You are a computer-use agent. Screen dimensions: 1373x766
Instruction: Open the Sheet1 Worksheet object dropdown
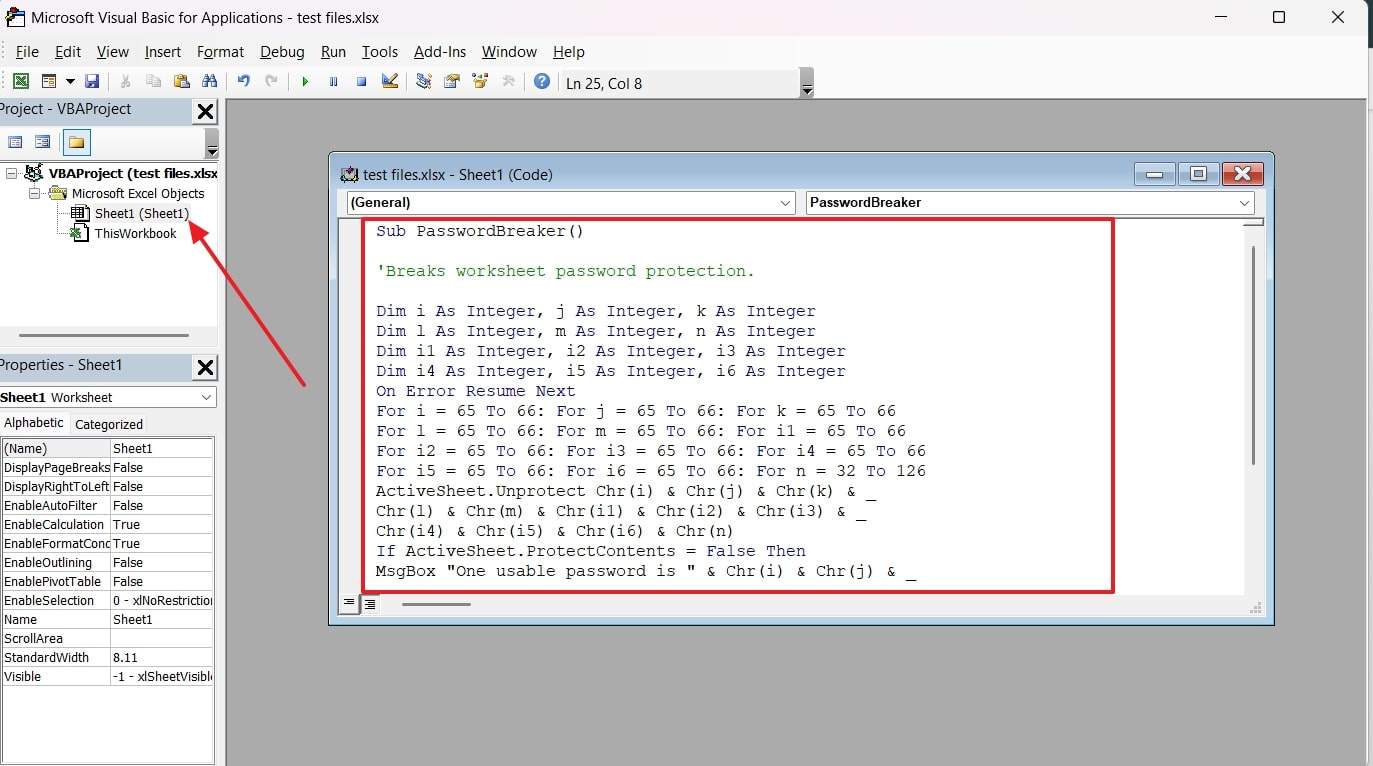[206, 397]
